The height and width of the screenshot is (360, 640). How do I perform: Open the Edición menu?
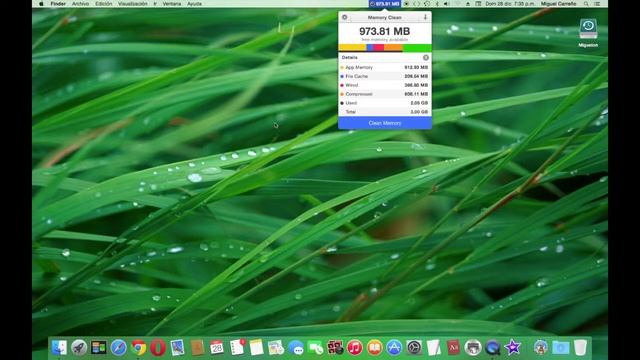pyautogui.click(x=104, y=4)
